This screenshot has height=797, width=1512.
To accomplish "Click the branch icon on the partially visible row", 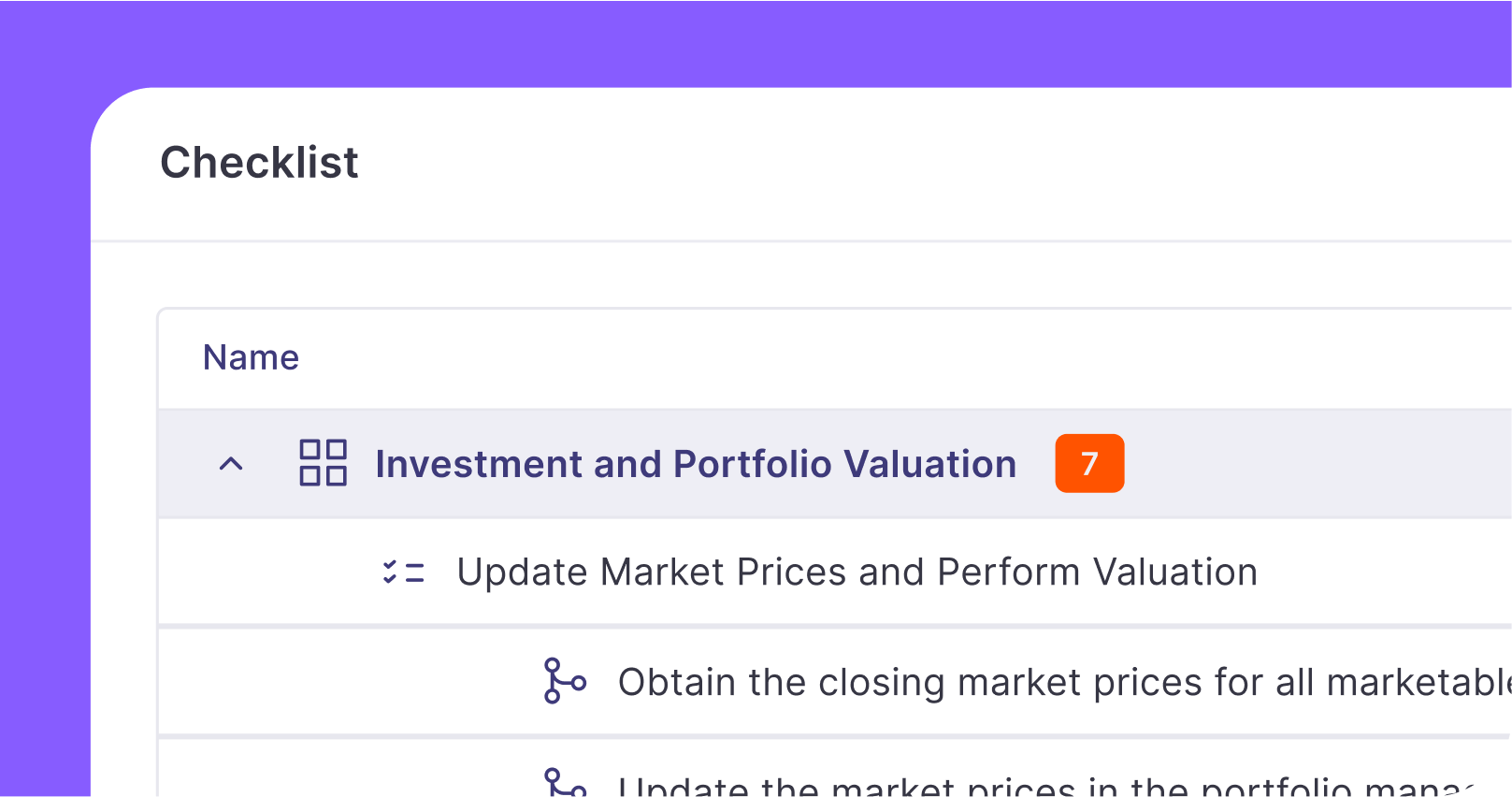I will click(x=565, y=784).
